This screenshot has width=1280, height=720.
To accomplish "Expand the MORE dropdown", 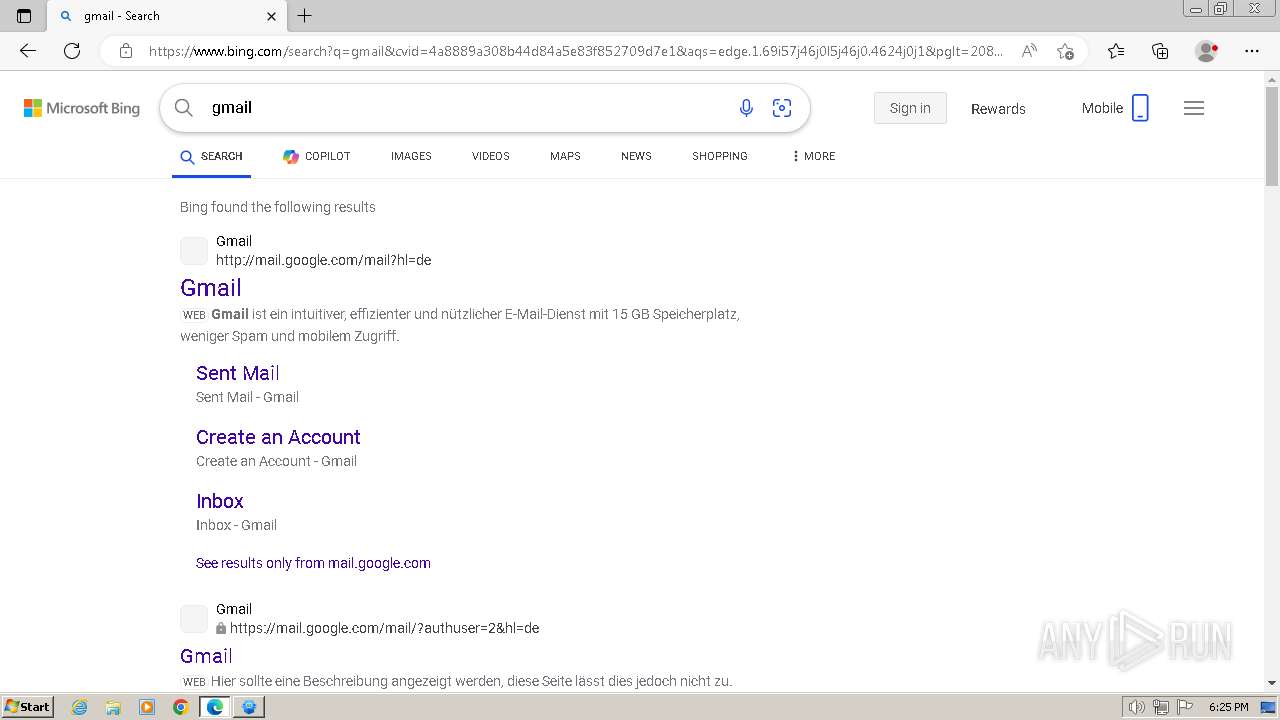I will [813, 156].
